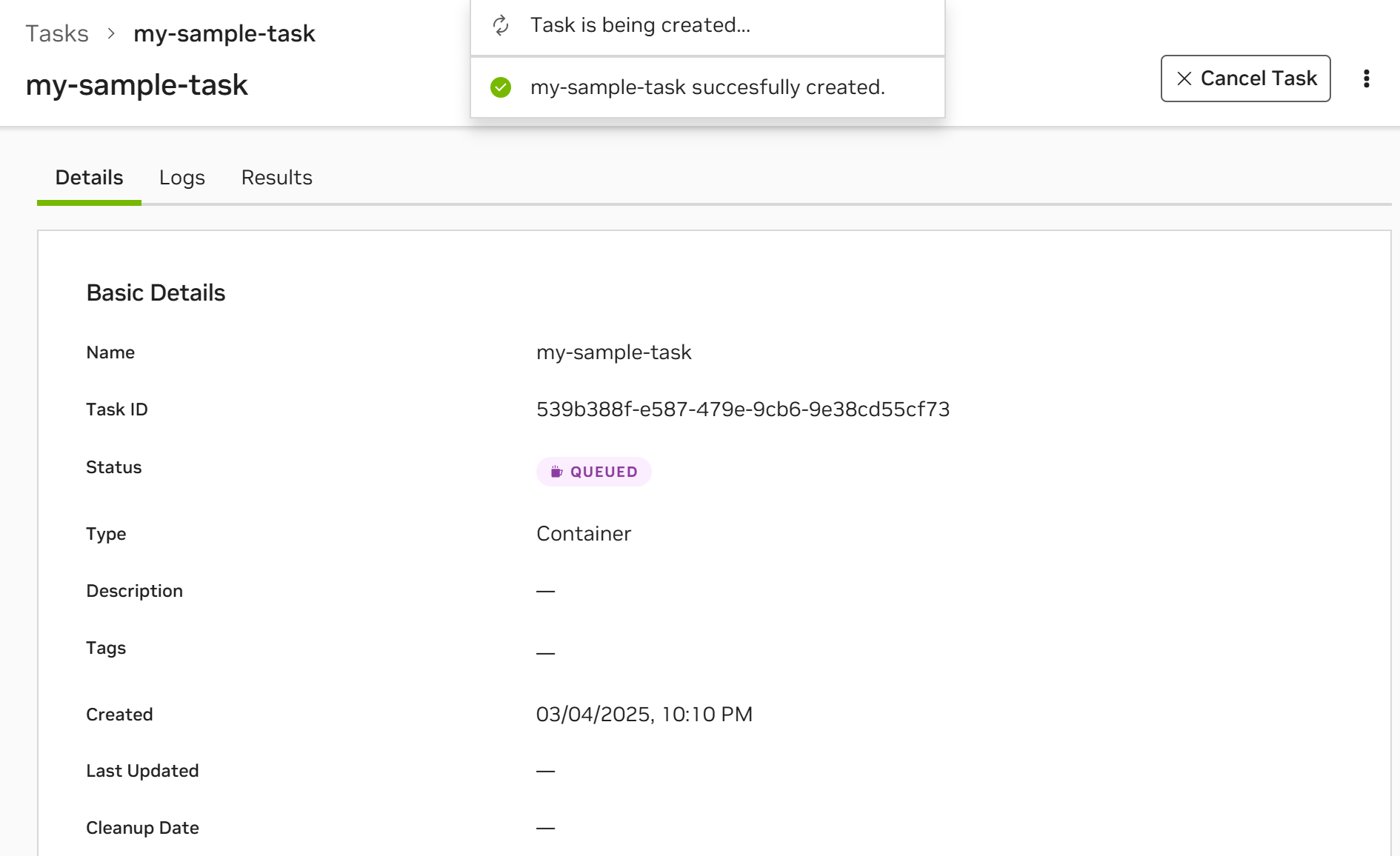
Task: Select Task ID value 539b388f-e587-479e-9cb6-9e38cd55cf73
Action: [x=743, y=409]
